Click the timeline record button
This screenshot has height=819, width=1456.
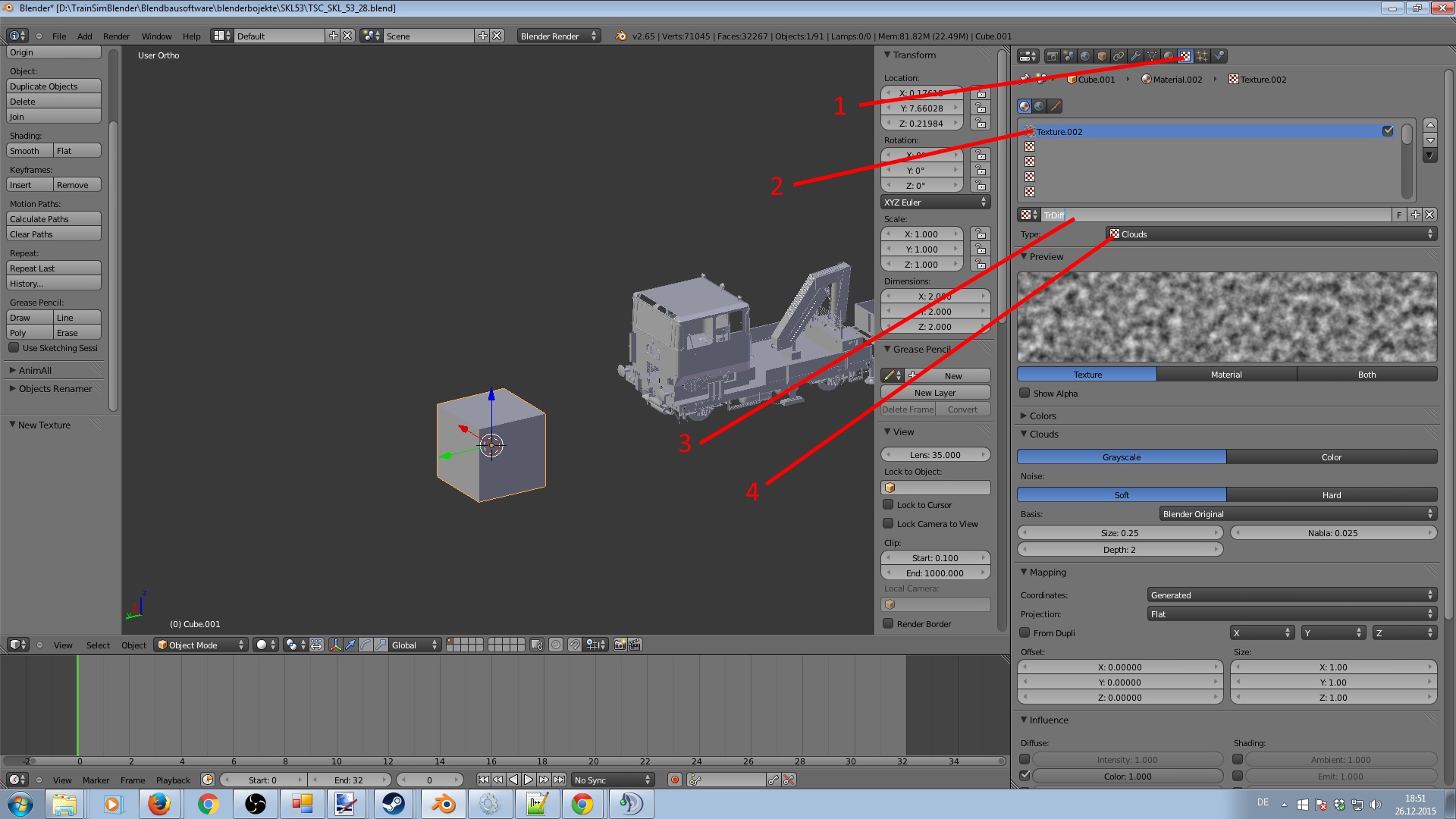coord(674,780)
